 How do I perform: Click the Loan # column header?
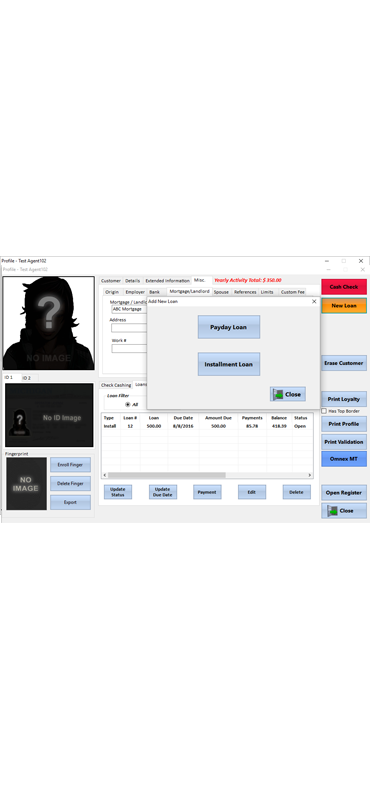click(130, 418)
